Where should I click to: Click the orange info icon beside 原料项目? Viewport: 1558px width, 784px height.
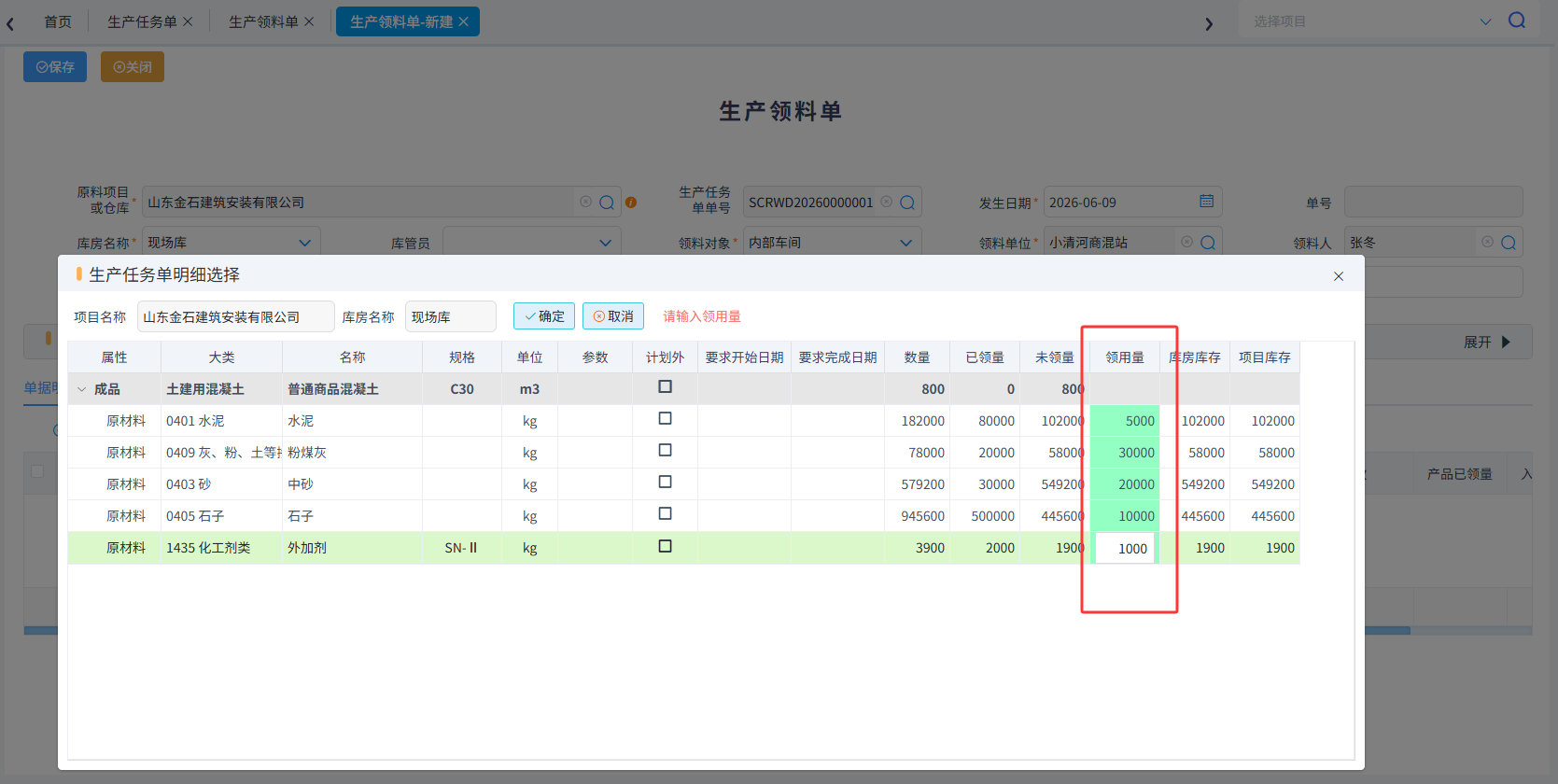(x=631, y=203)
